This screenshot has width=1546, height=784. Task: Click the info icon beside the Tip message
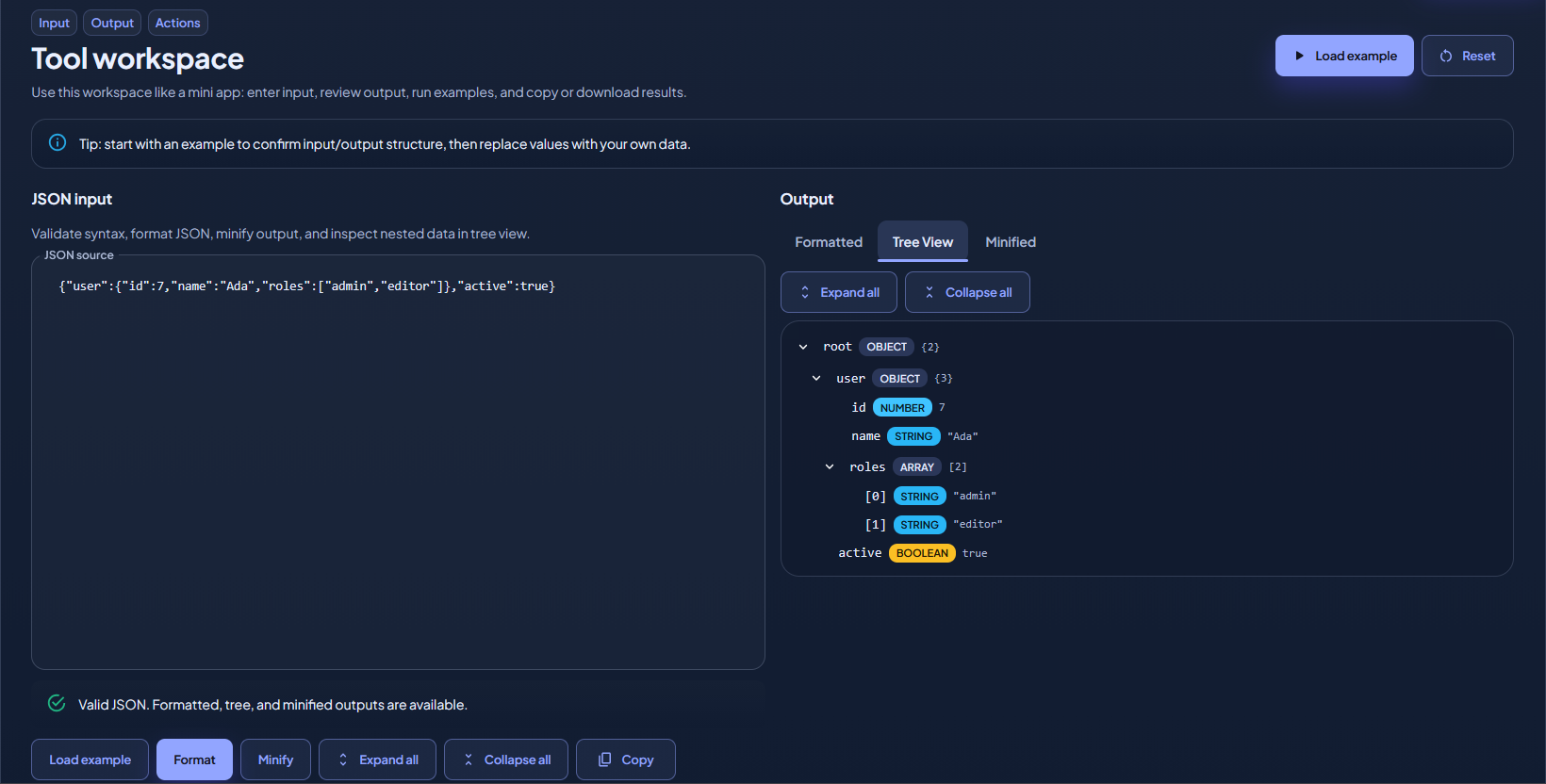click(58, 143)
